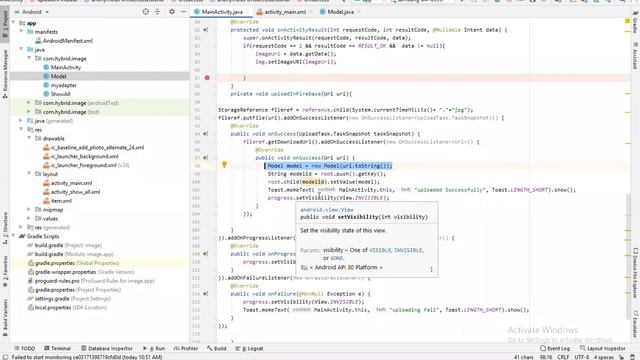640x360 pixels.
Task: Click the collapse all icon in Project panel
Action: [157, 12]
